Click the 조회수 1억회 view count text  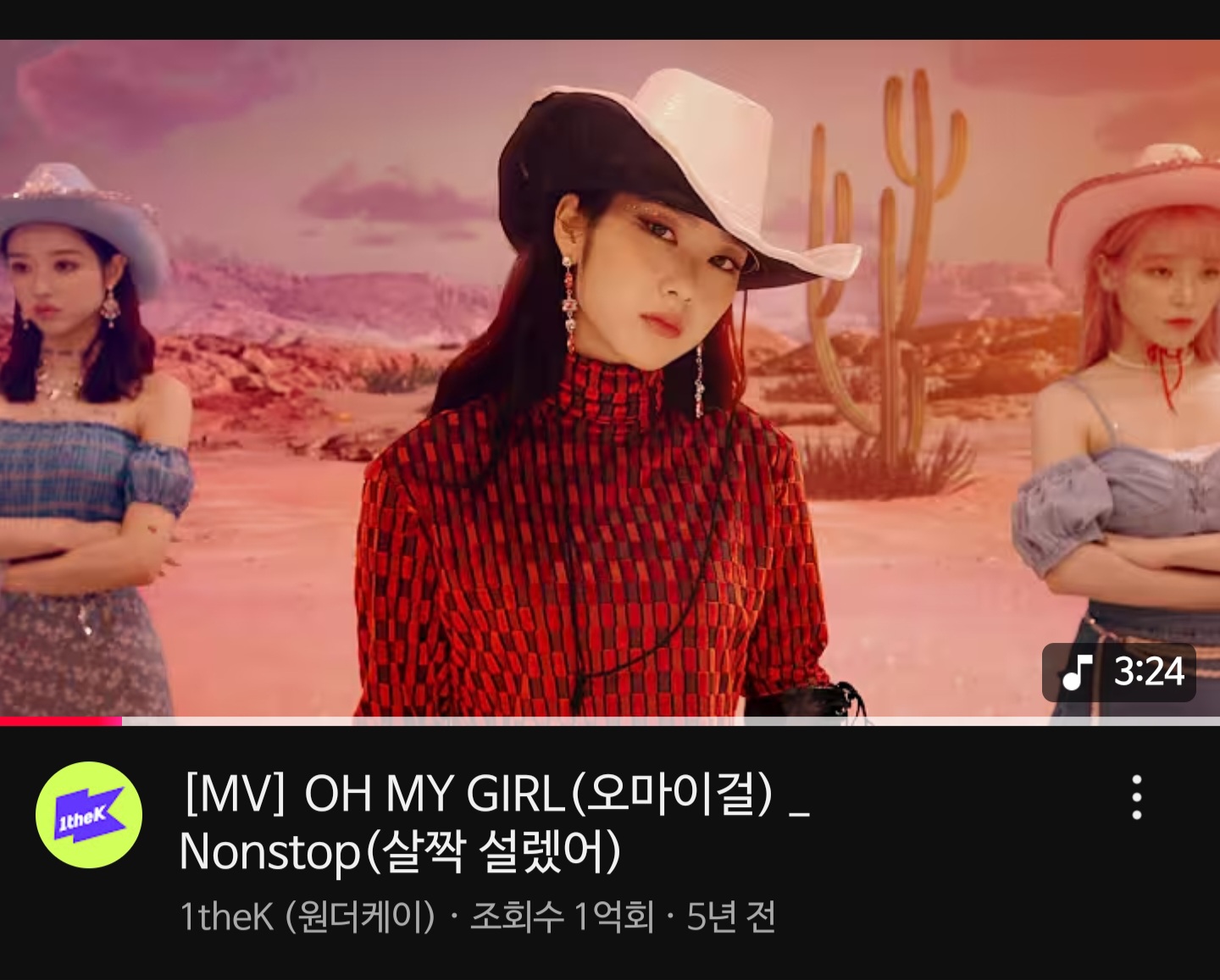click(563, 916)
